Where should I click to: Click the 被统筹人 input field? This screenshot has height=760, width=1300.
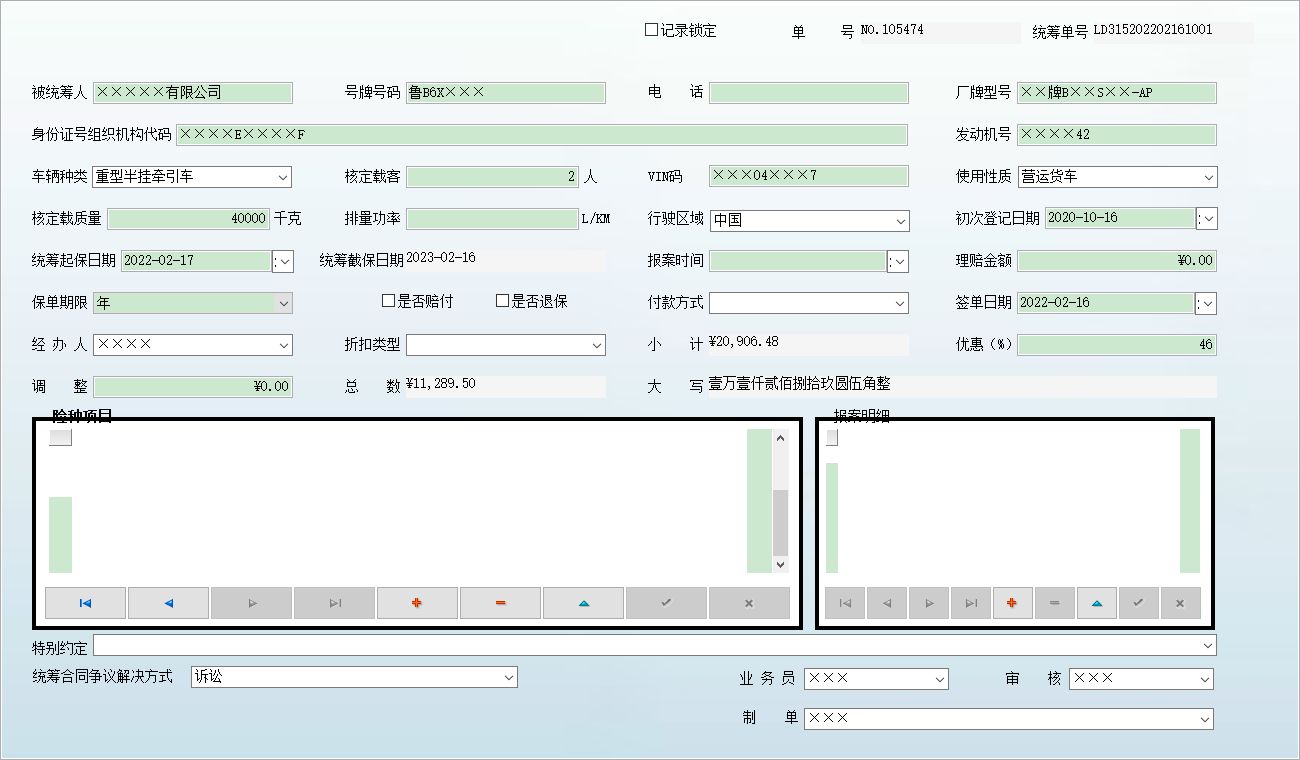tap(193, 93)
